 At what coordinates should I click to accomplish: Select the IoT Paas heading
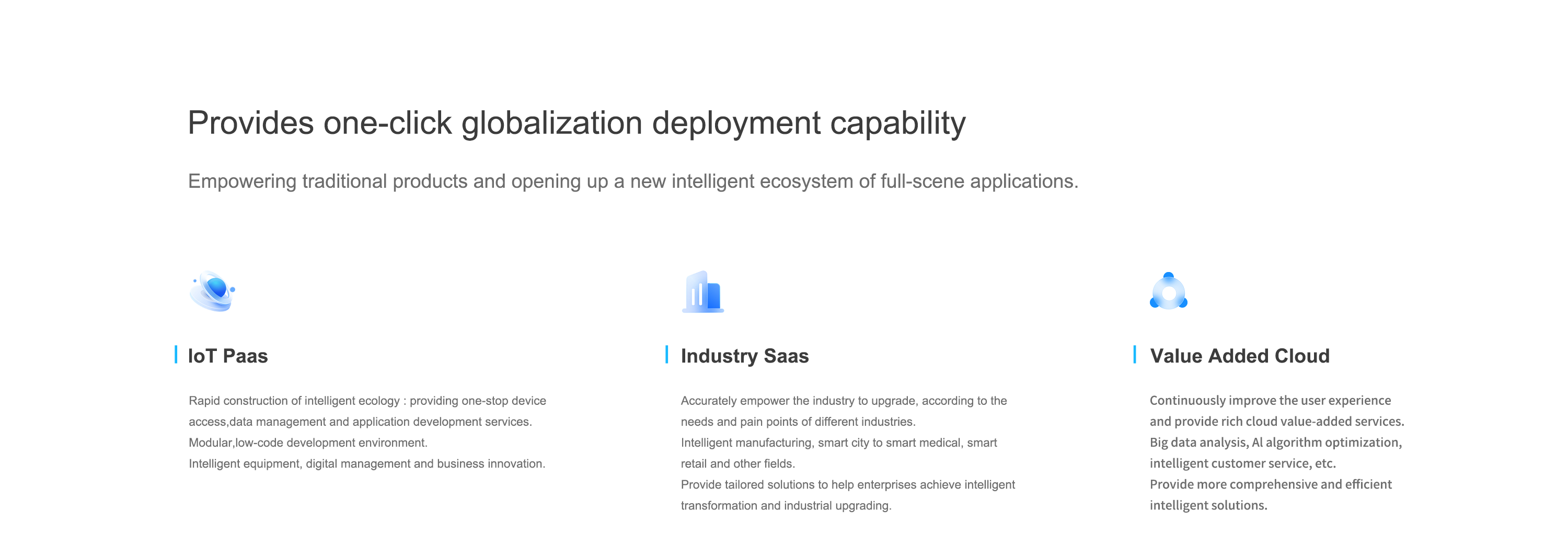click(x=228, y=356)
